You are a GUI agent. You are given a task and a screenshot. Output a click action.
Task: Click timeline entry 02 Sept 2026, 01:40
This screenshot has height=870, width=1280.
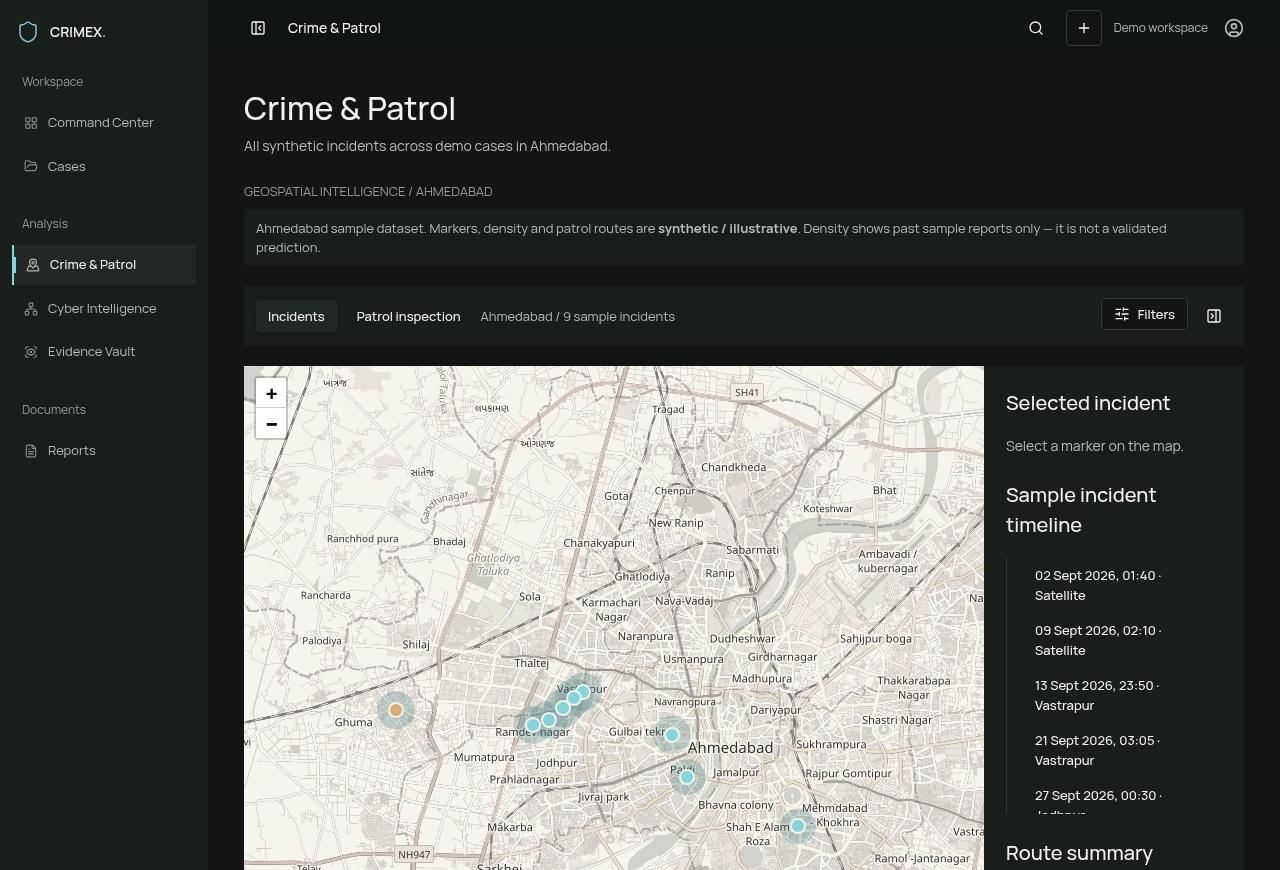pos(1098,585)
